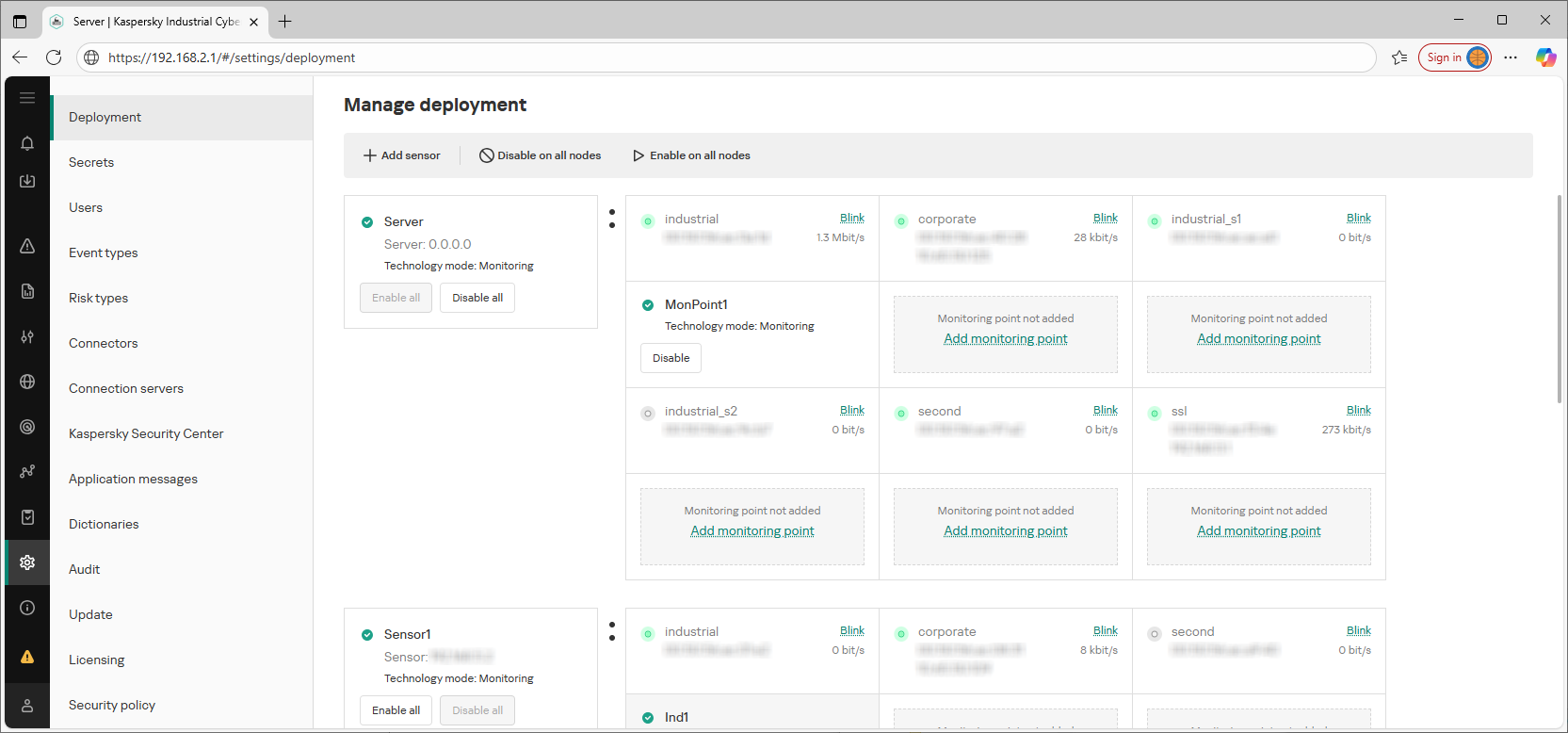
Task: Open the hamburger menu in the sidebar
Action: [27, 98]
